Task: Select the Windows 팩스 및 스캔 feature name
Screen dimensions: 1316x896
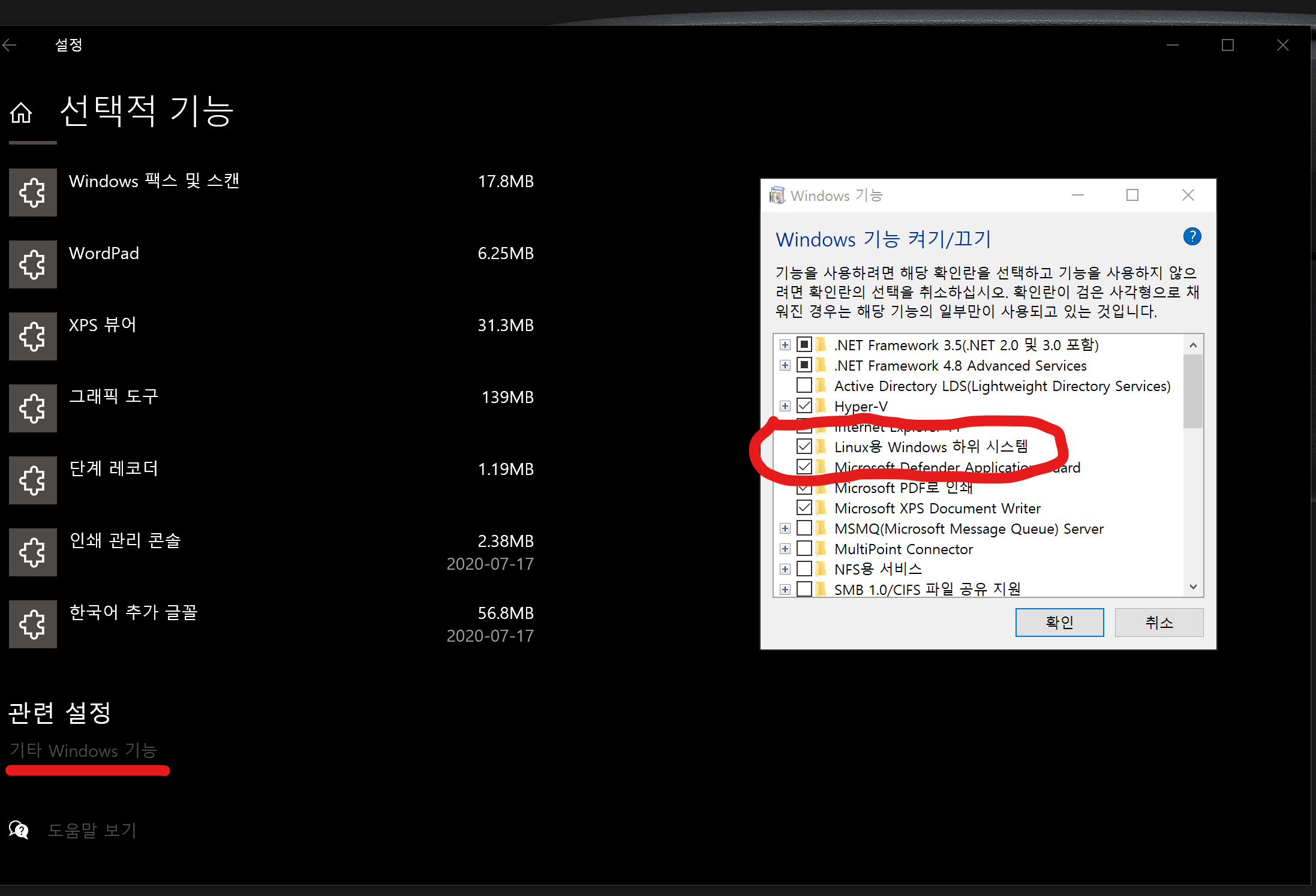Action: click(x=154, y=181)
